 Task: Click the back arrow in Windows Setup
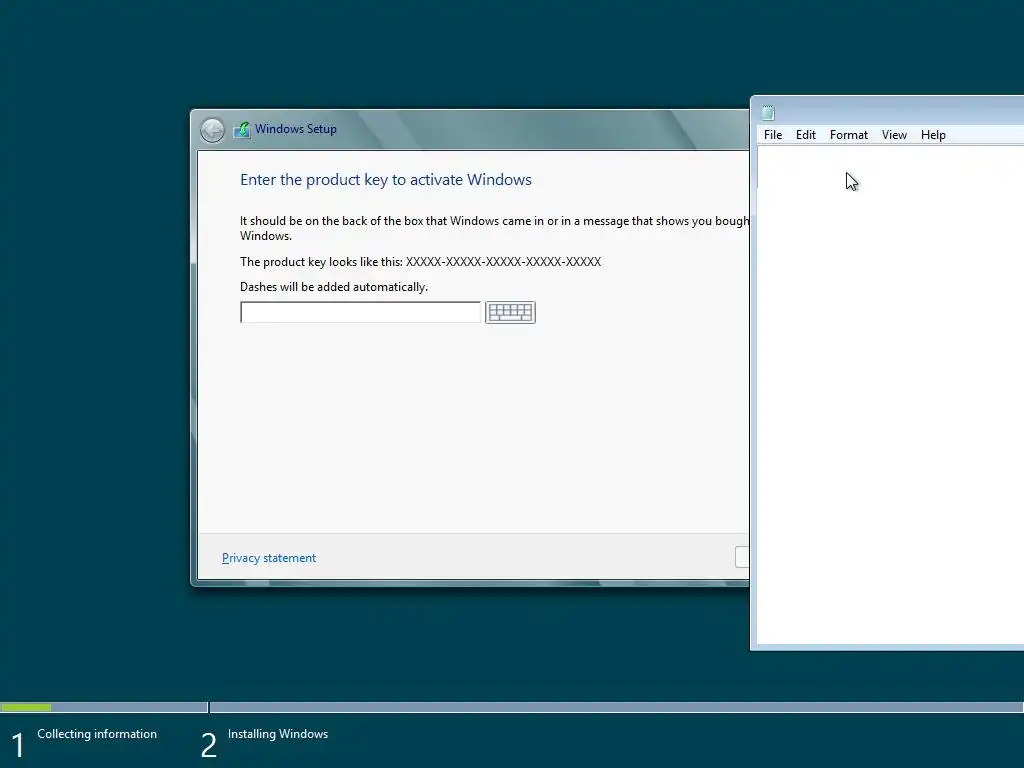point(212,130)
